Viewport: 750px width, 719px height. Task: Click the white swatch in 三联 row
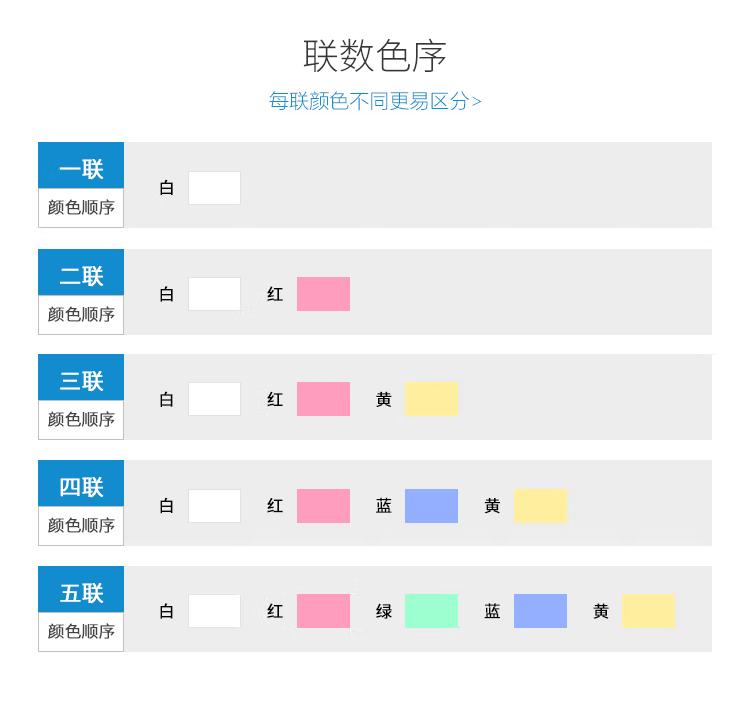[214, 399]
